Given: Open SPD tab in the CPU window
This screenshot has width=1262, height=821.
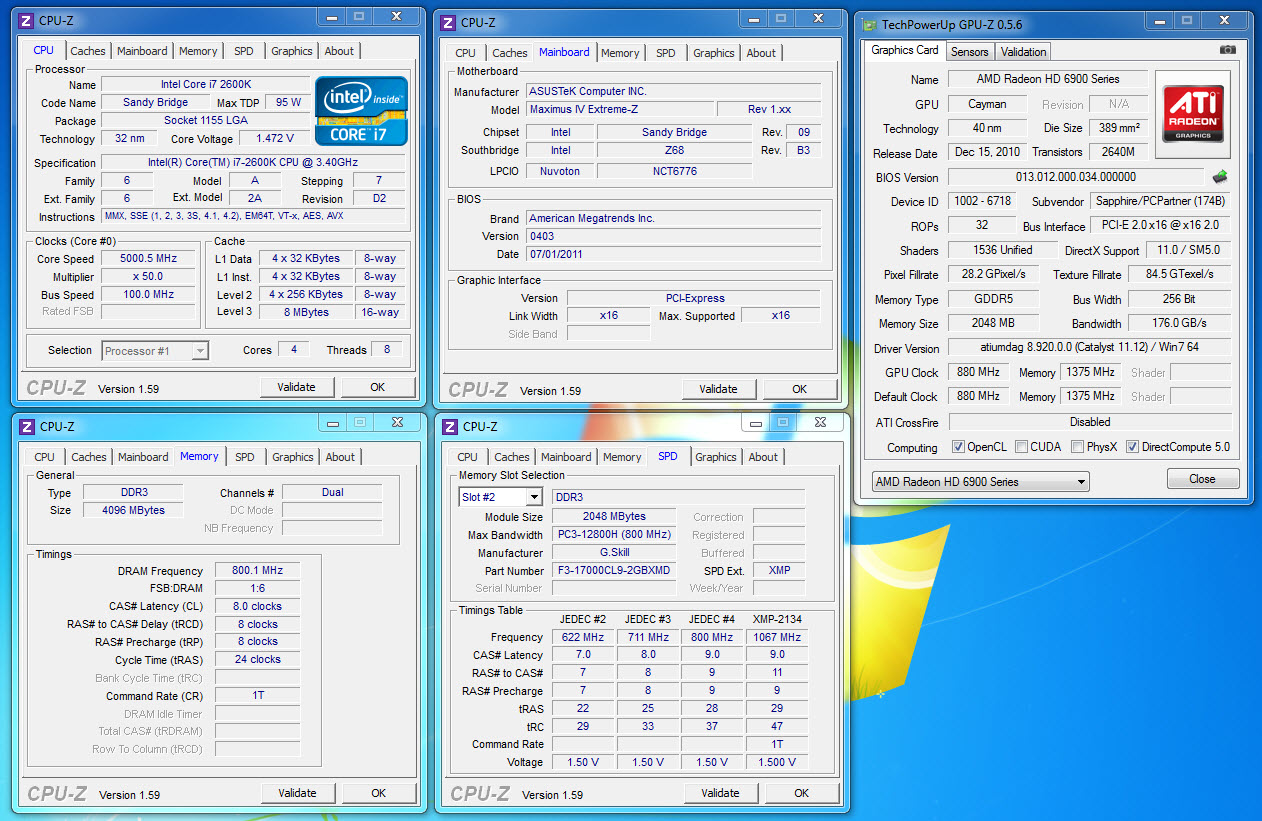Looking at the screenshot, I should 244,51.
